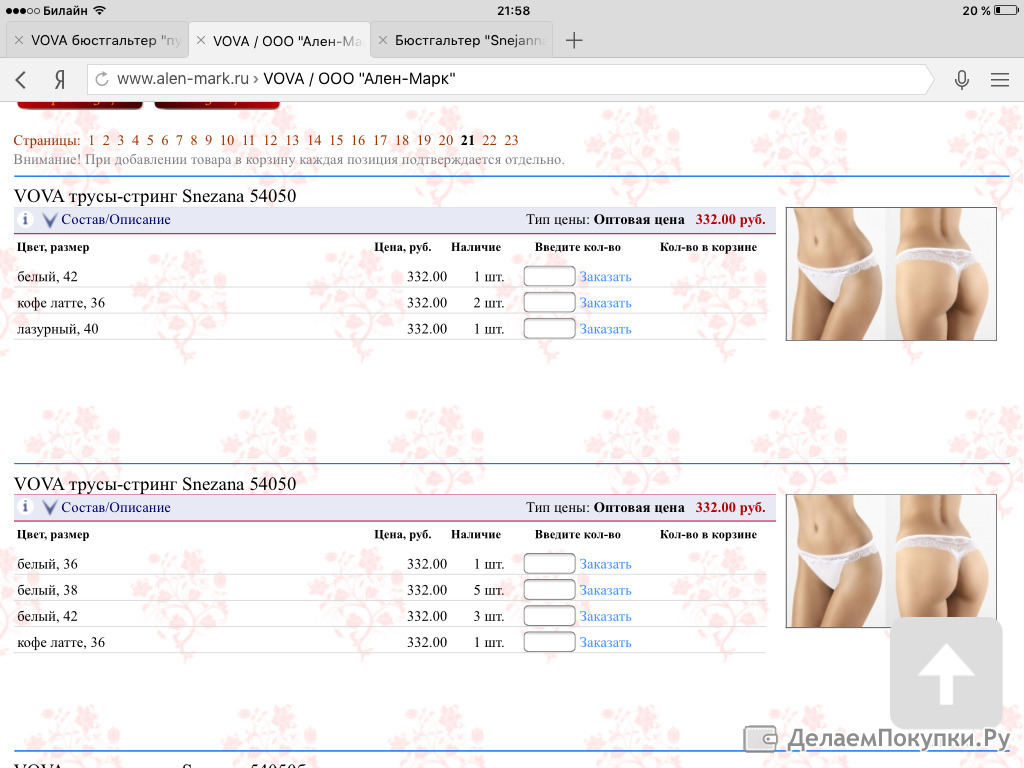Click the 3 шт. availability value
This screenshot has height=768, width=1024.
pyautogui.click(x=489, y=616)
